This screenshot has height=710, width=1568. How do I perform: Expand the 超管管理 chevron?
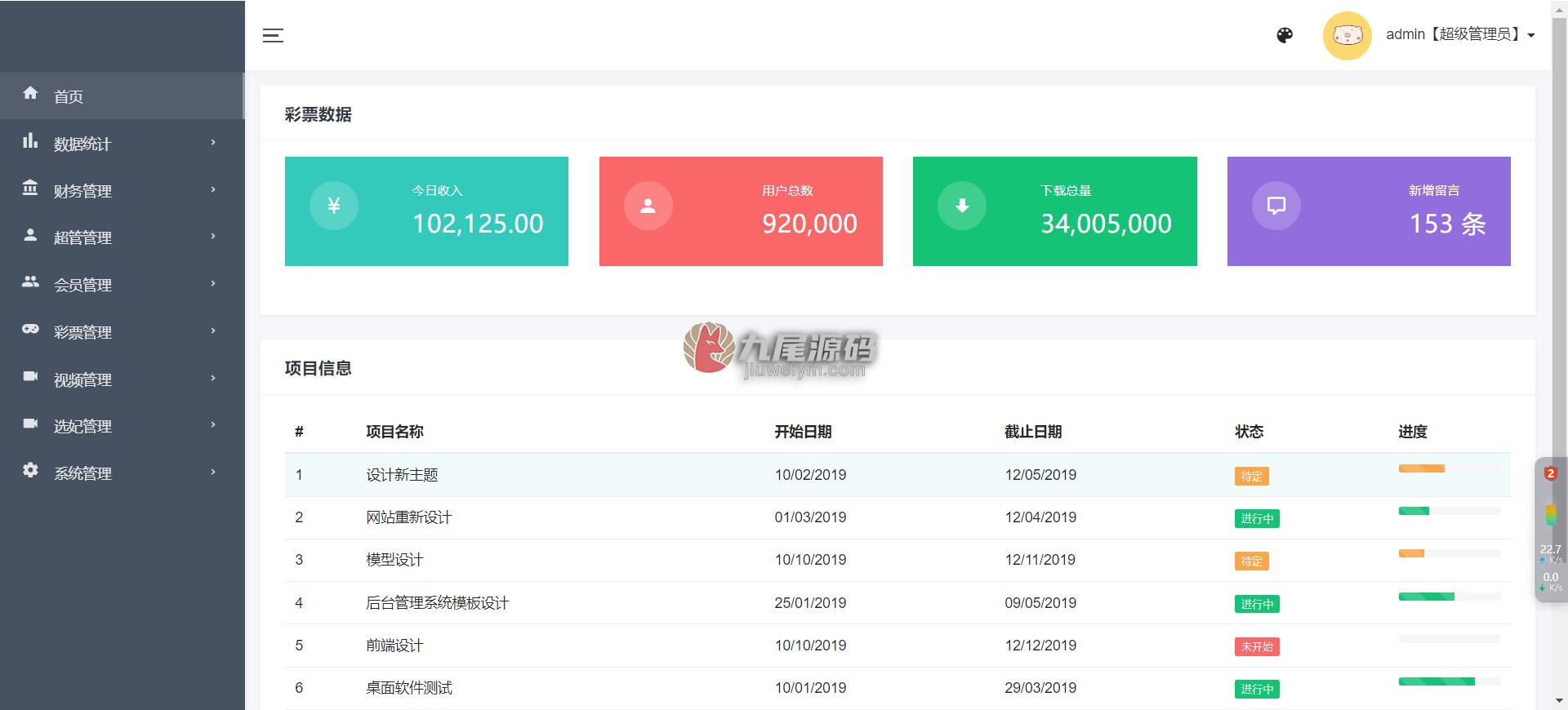(x=213, y=236)
